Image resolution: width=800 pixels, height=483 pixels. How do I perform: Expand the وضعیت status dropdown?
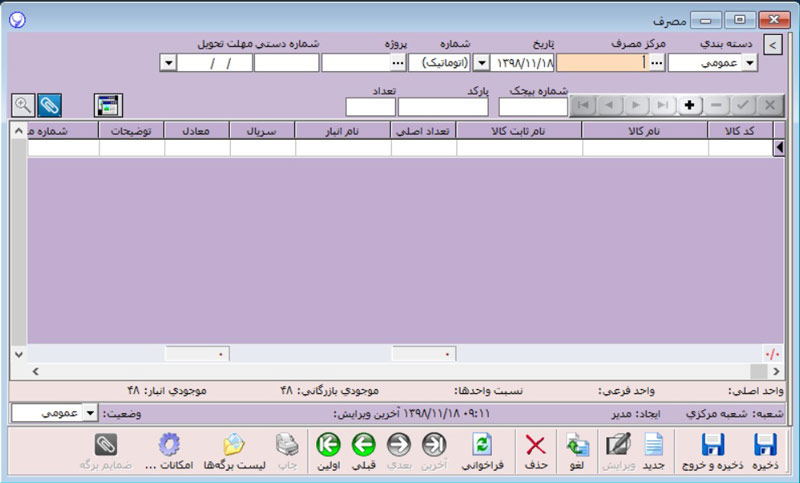89,413
